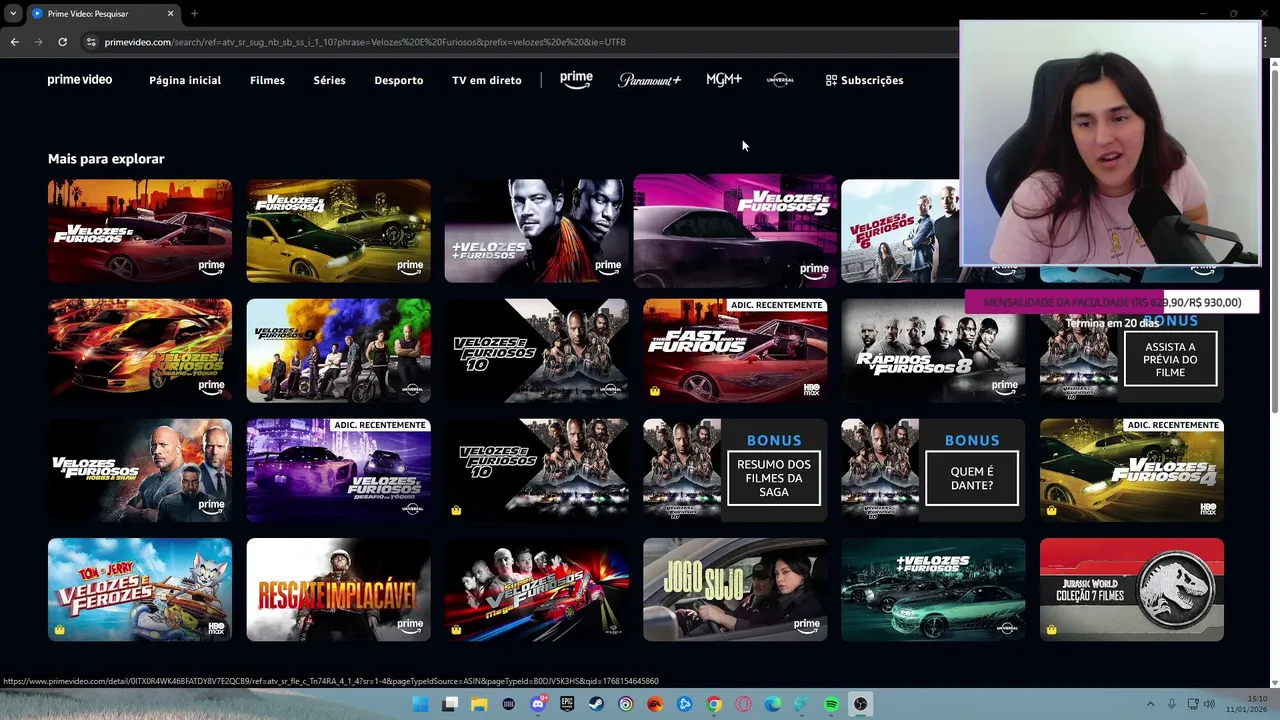Open the tab search dropdown
Image resolution: width=1280 pixels, height=720 pixels.
tap(12, 13)
